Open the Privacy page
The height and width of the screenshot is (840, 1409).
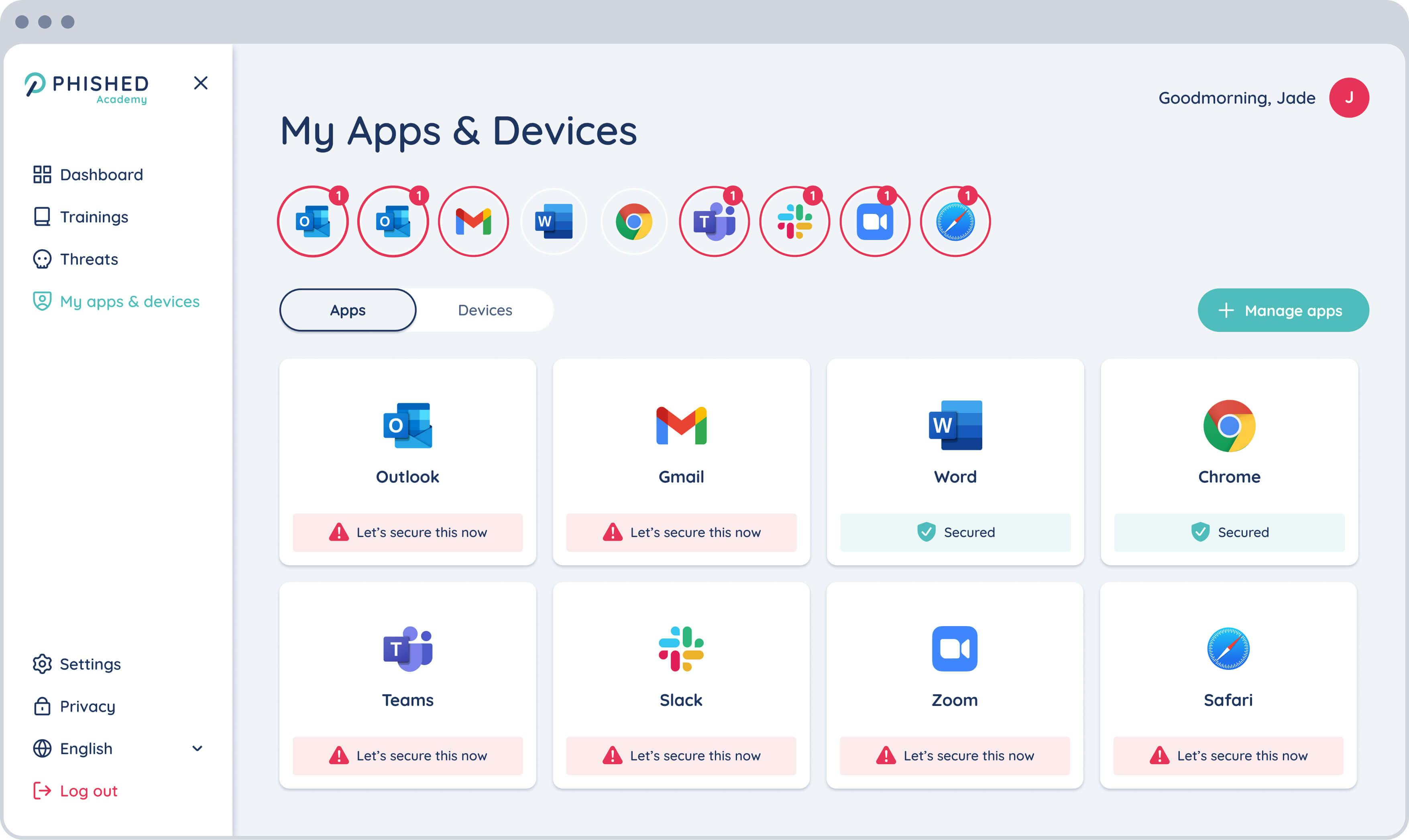(x=73, y=706)
